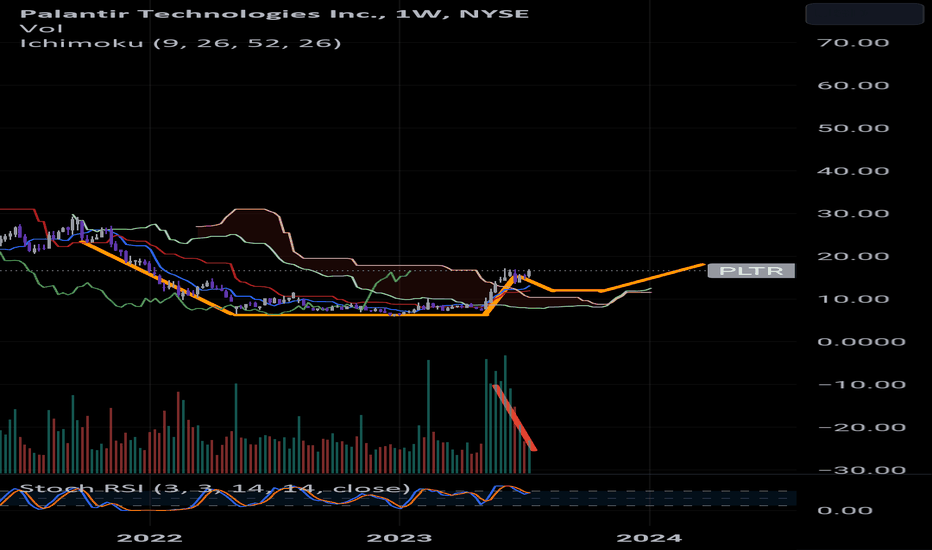
Task: Select the 40.00 price axis label
Action: tap(853, 171)
